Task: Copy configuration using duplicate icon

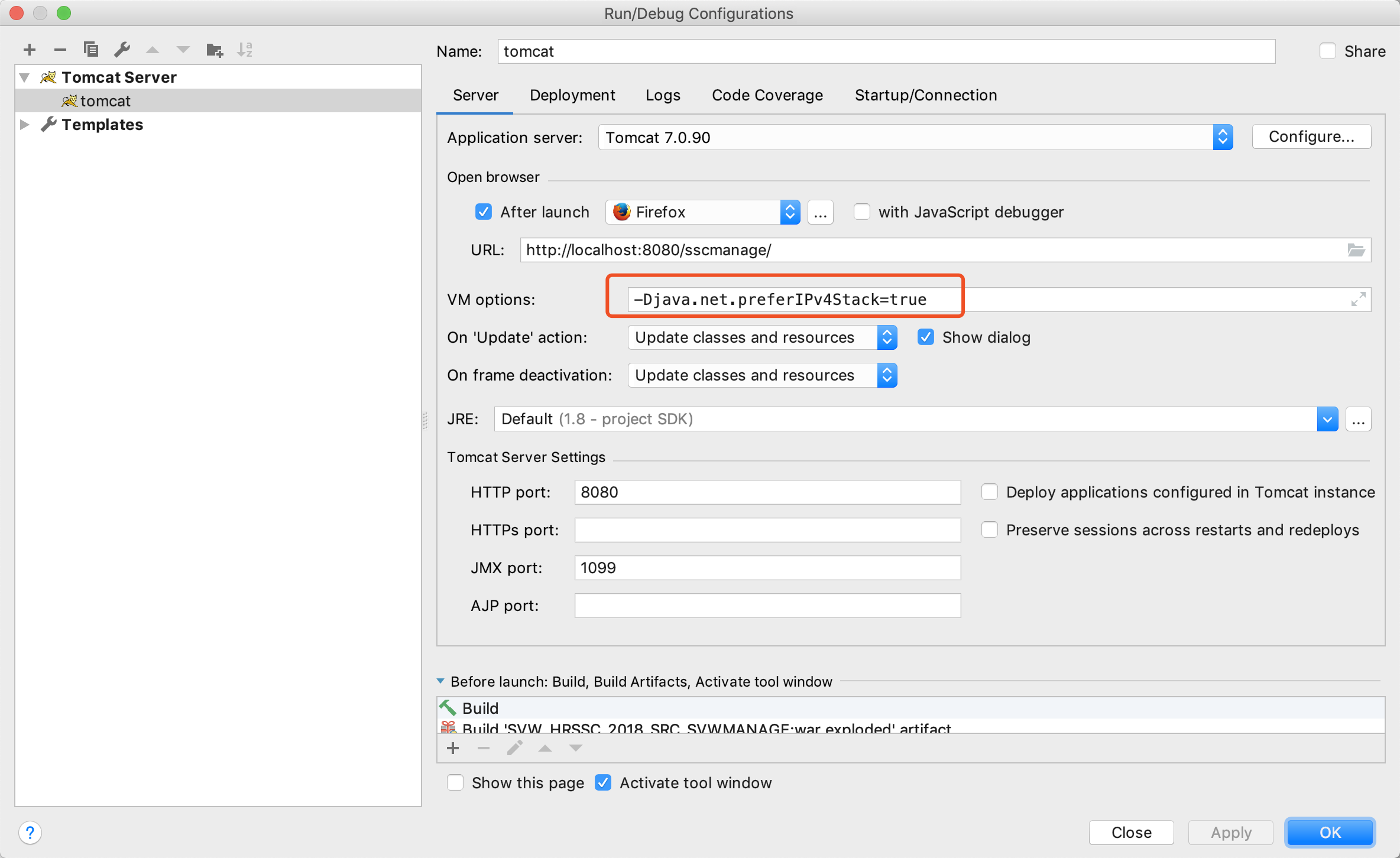Action: [91, 50]
